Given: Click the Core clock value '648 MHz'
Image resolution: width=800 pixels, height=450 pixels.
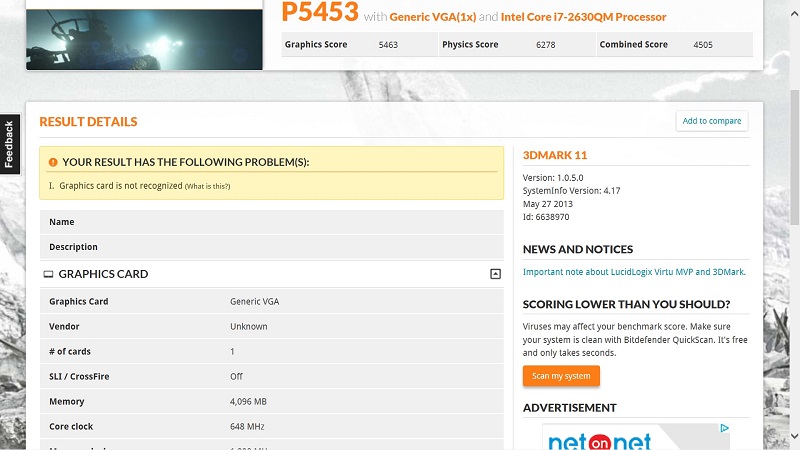Looking at the screenshot, I should click(247, 427).
